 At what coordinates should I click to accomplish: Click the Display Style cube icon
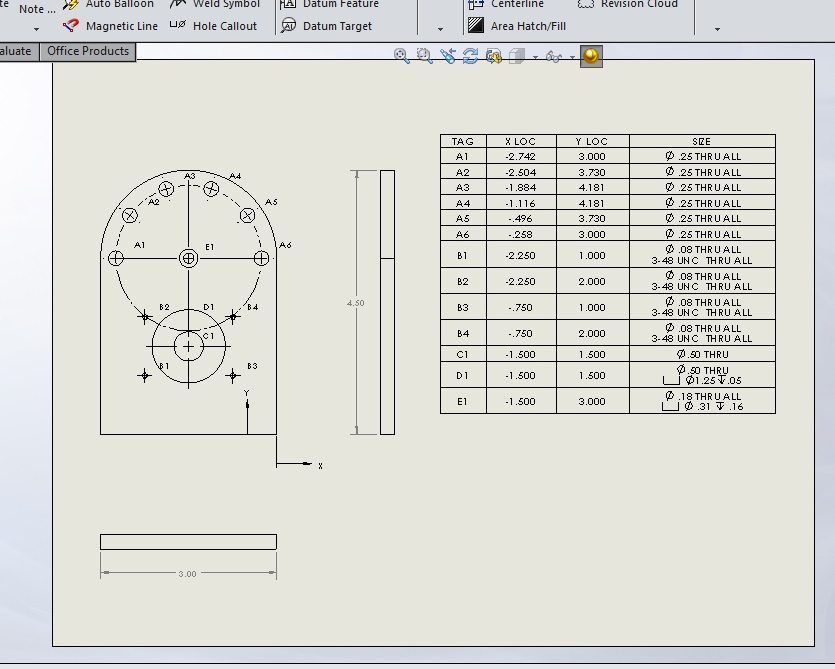(516, 57)
